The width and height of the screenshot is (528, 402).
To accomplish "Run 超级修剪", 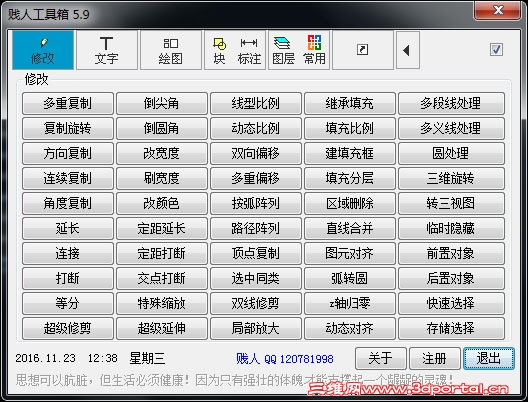I will [68, 328].
